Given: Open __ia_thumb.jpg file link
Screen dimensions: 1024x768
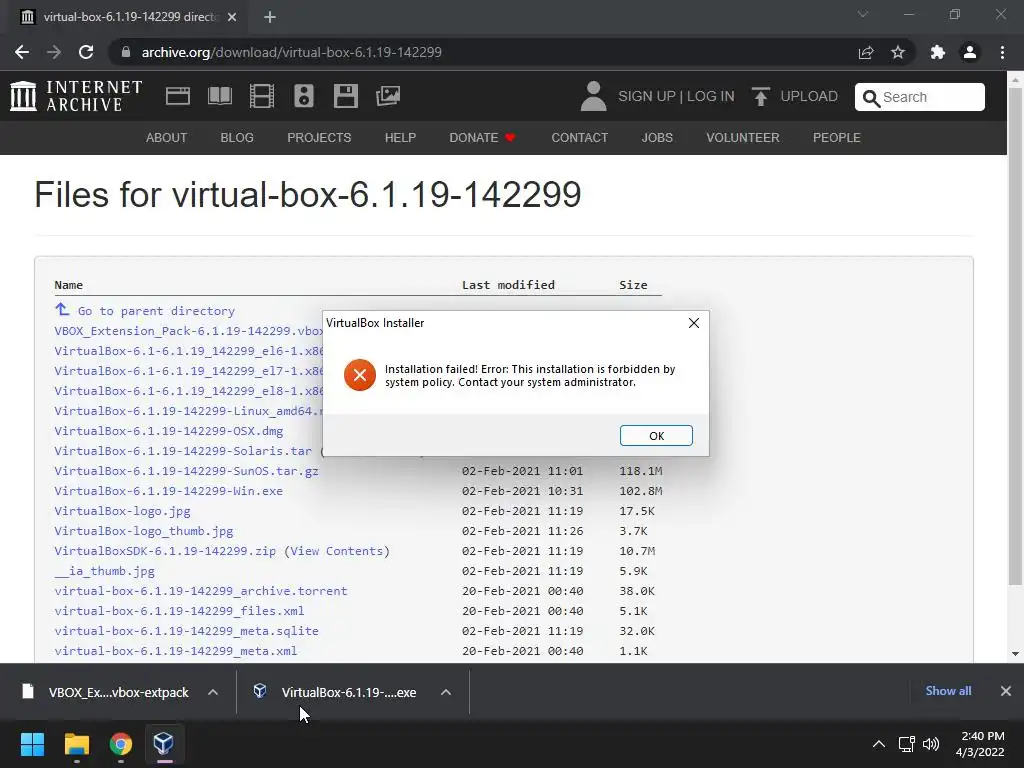Looking at the screenshot, I should tap(104, 571).
